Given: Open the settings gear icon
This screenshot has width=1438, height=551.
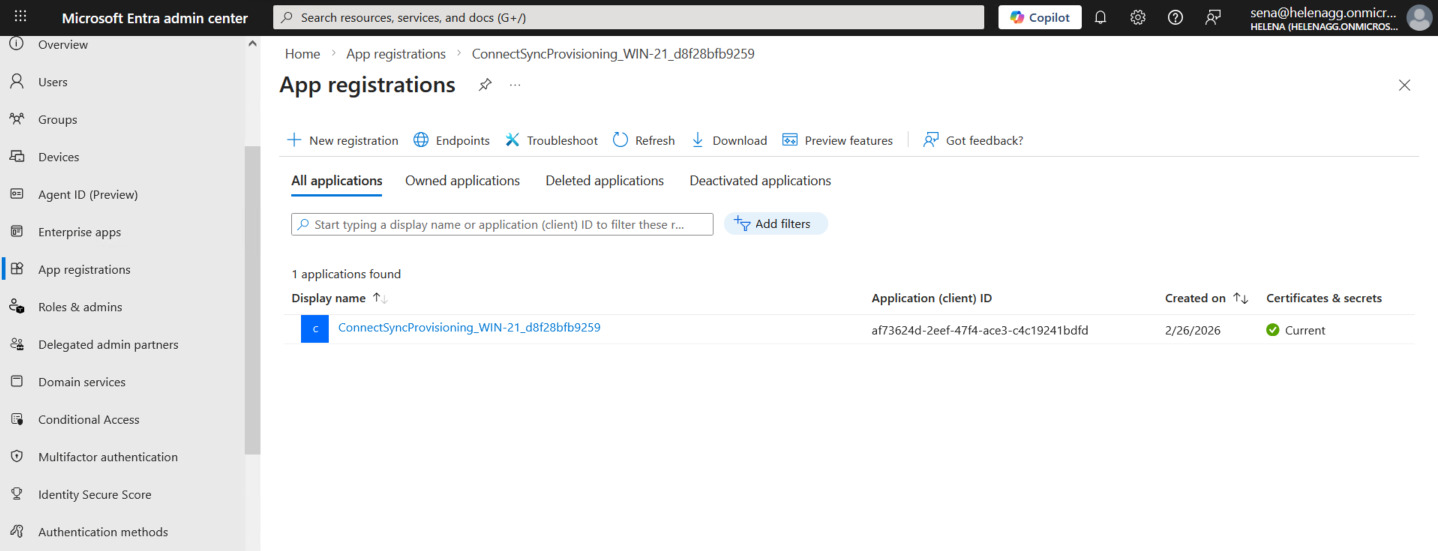Looking at the screenshot, I should coord(1137,17).
